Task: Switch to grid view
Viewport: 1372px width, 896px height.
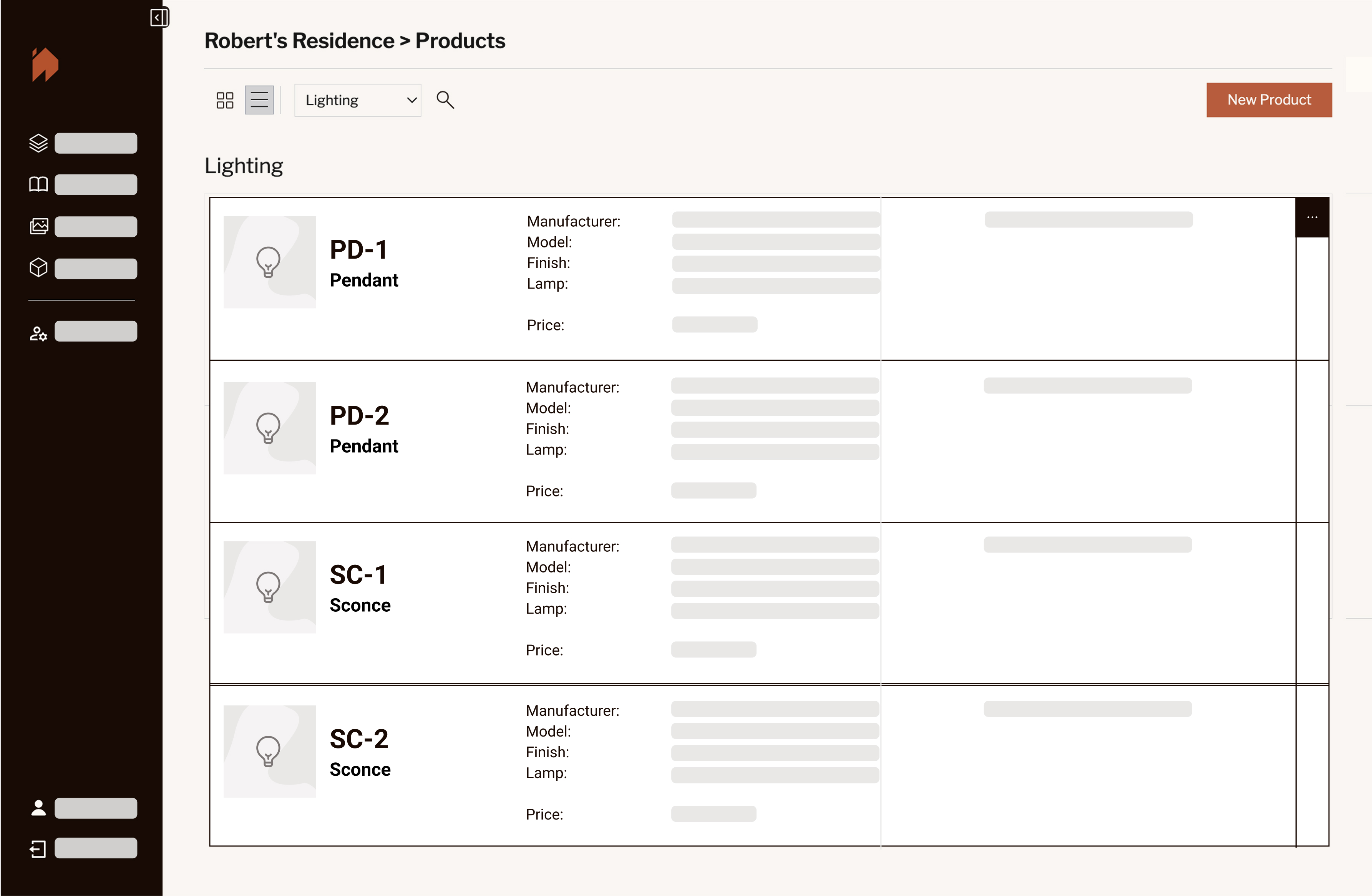Action: [x=225, y=100]
